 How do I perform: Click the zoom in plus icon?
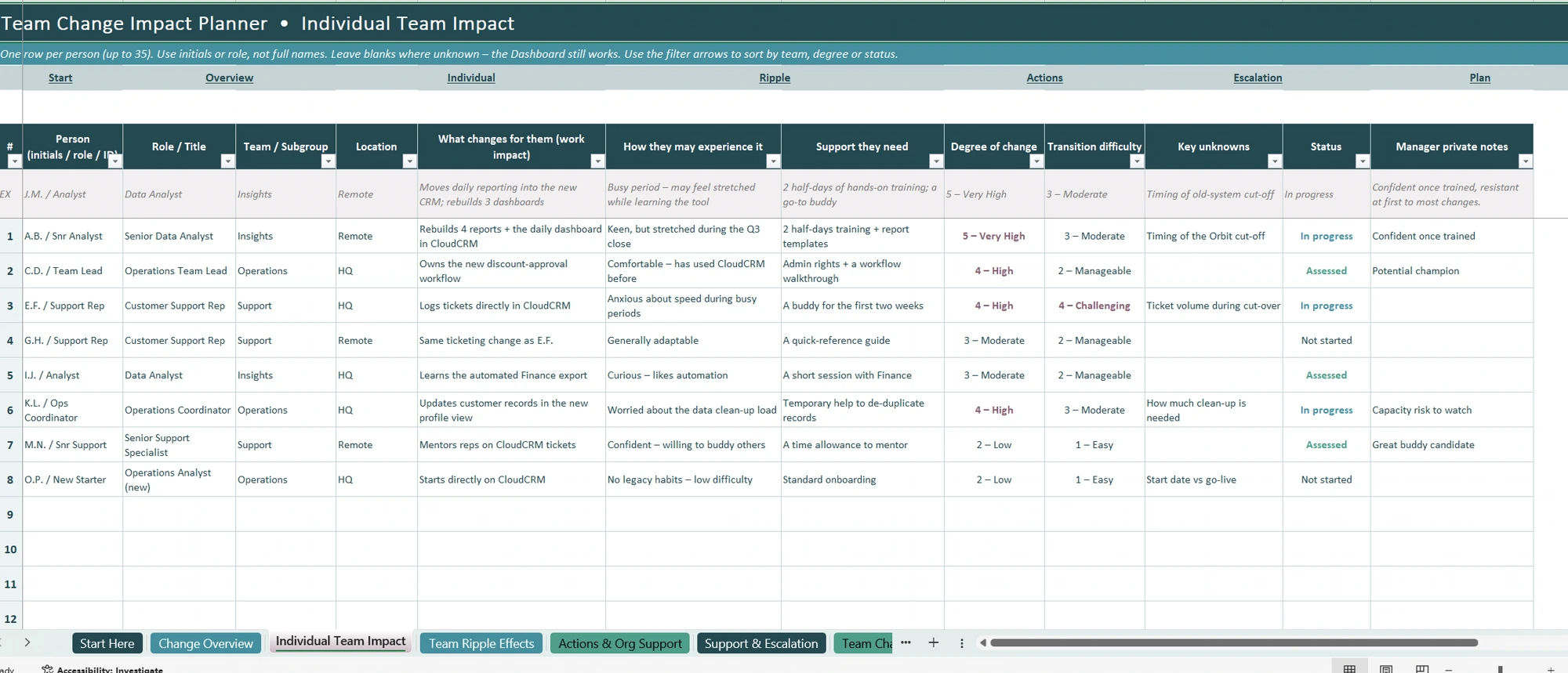[1551, 670]
